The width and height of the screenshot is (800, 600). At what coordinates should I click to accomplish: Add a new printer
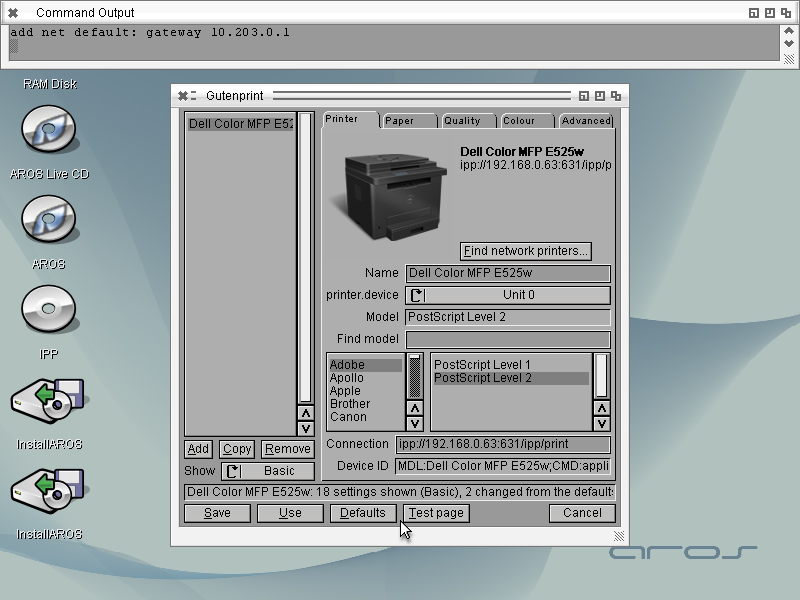(x=198, y=449)
